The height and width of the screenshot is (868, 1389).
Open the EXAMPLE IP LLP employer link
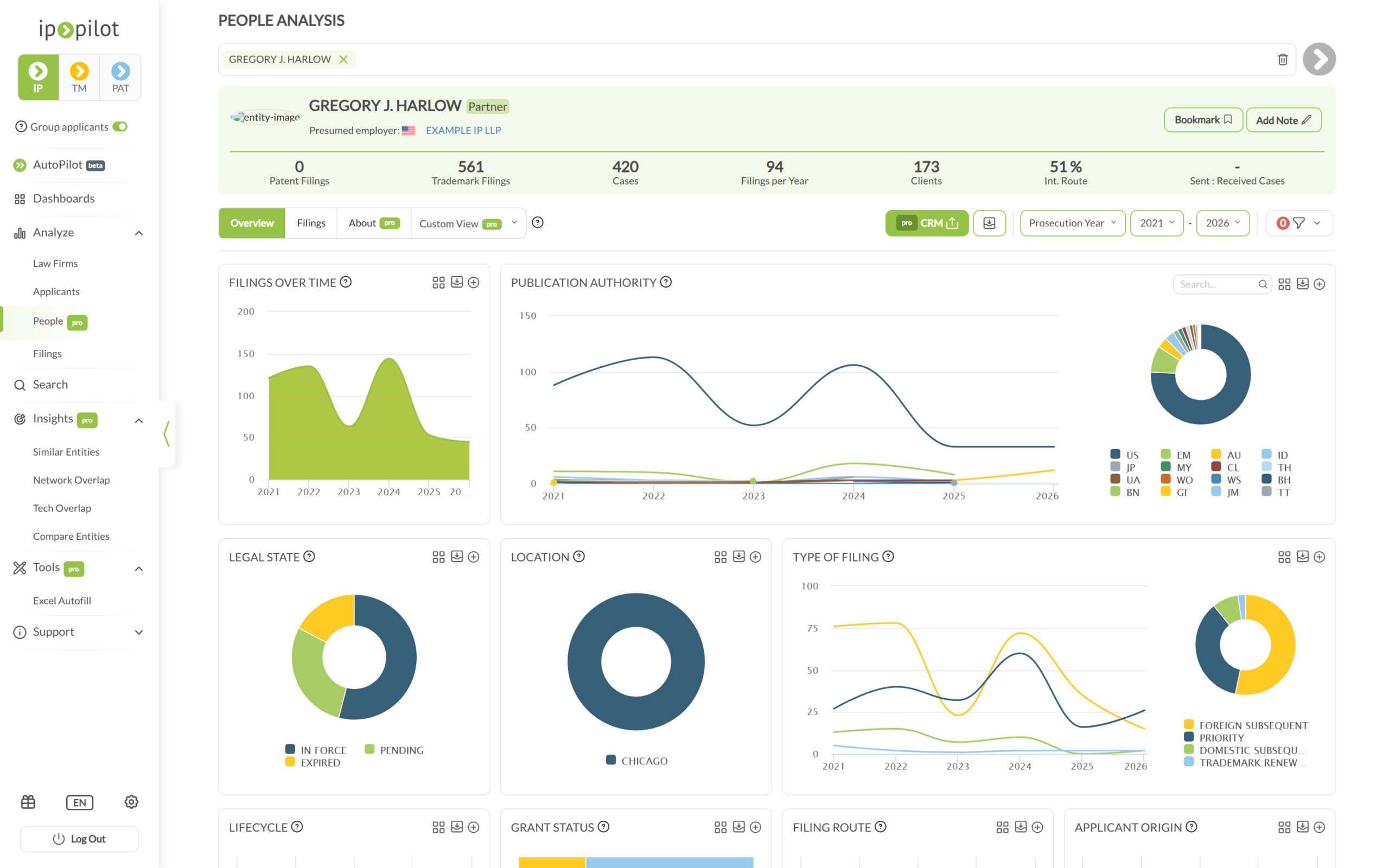point(463,130)
